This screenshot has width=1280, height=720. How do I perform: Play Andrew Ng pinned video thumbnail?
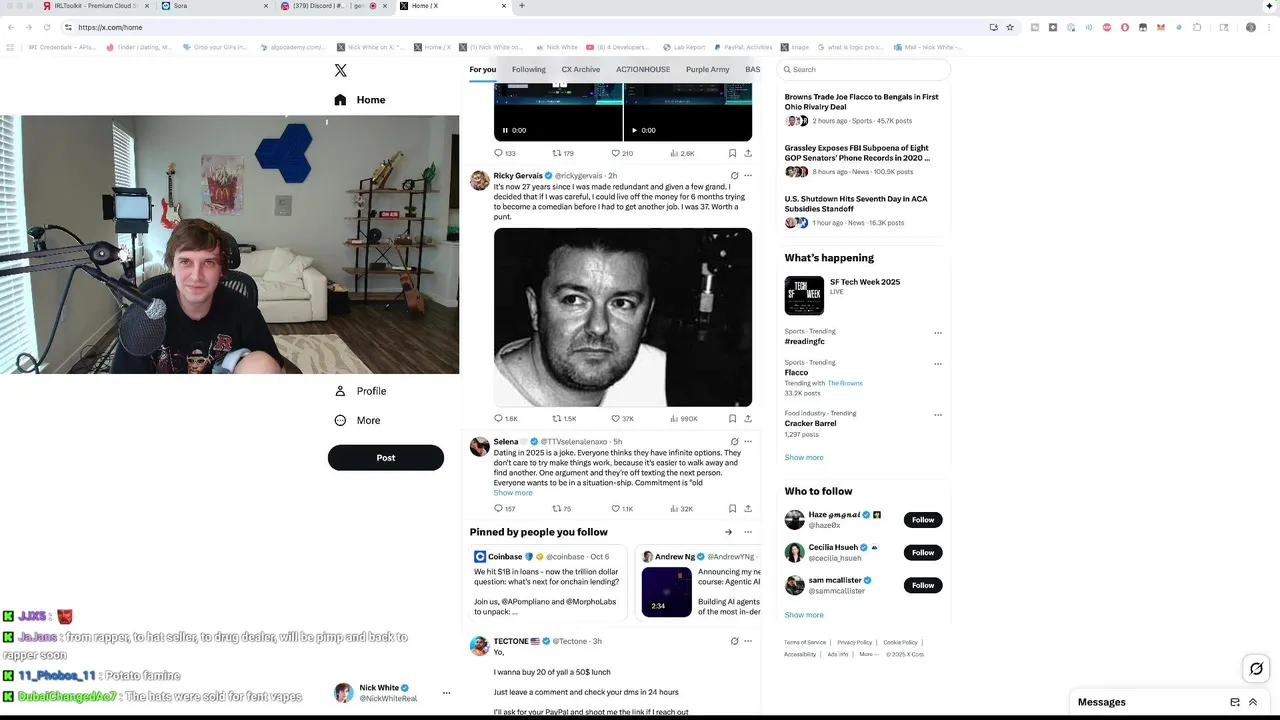click(666, 592)
